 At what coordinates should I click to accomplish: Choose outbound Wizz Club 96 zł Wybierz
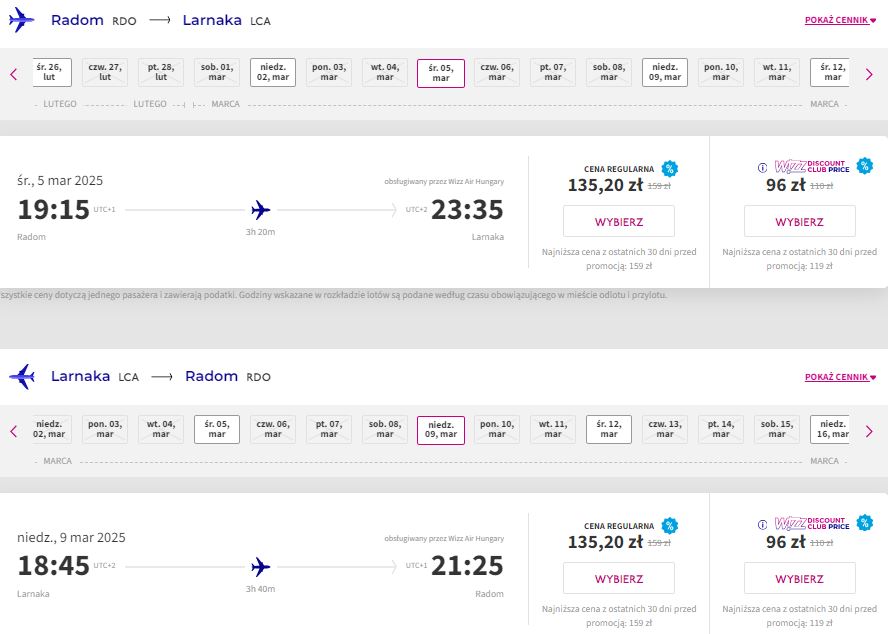point(800,222)
